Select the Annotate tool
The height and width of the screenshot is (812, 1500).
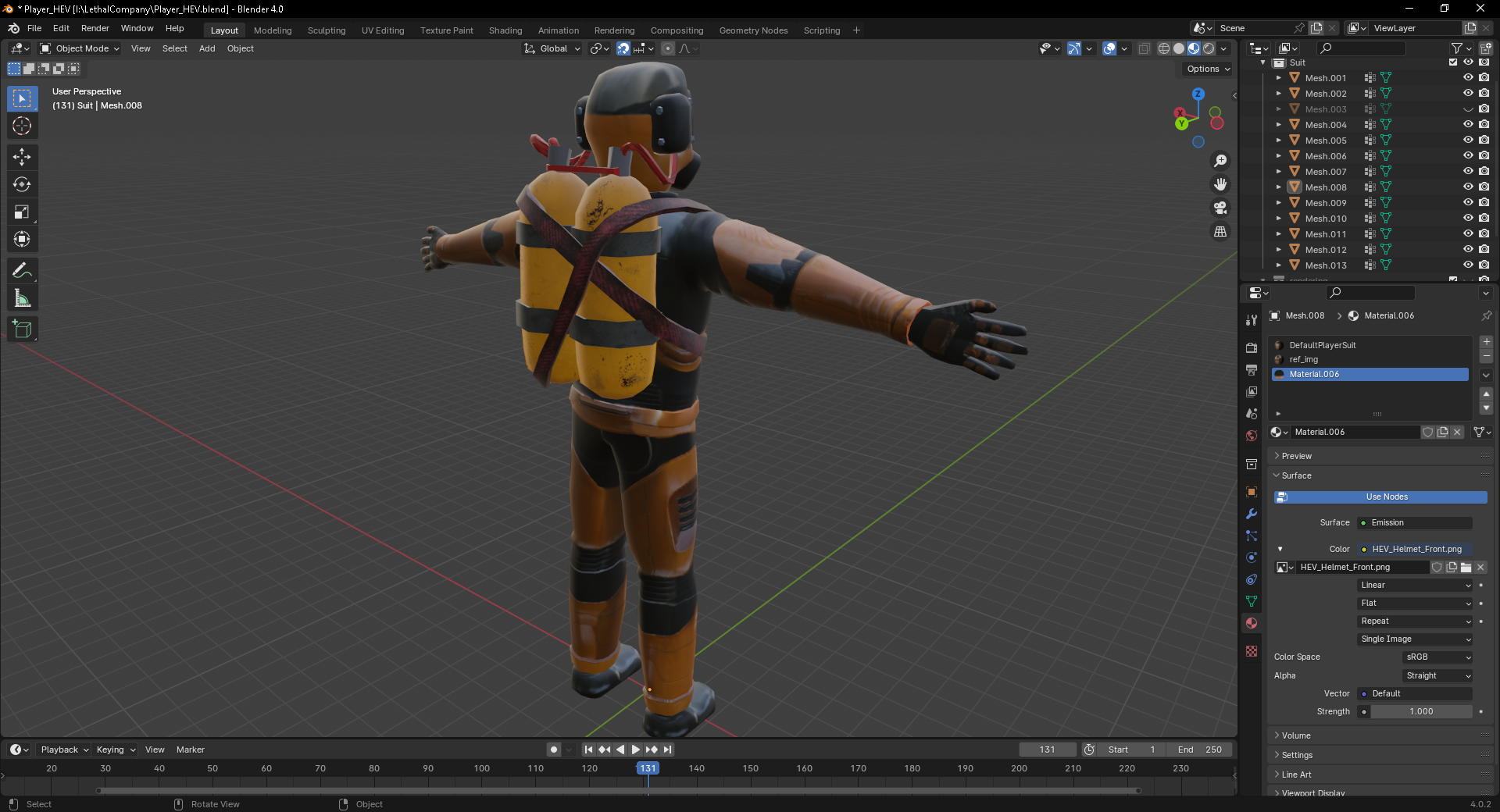click(22, 271)
